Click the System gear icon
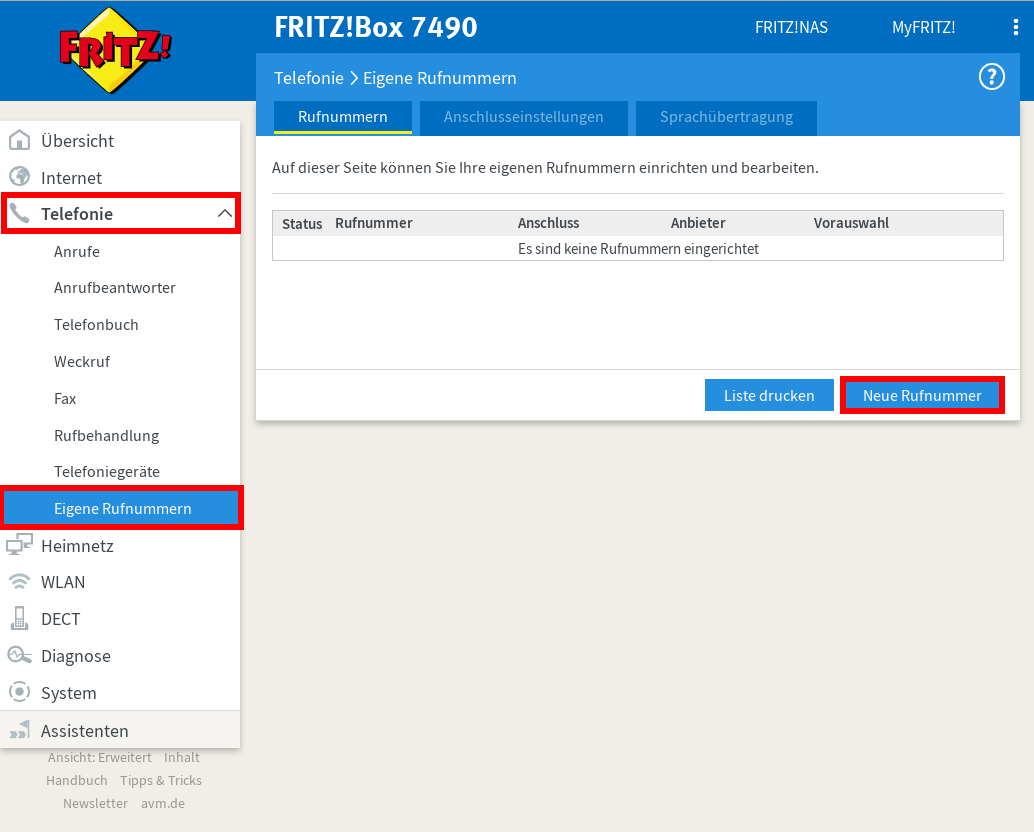 19,692
